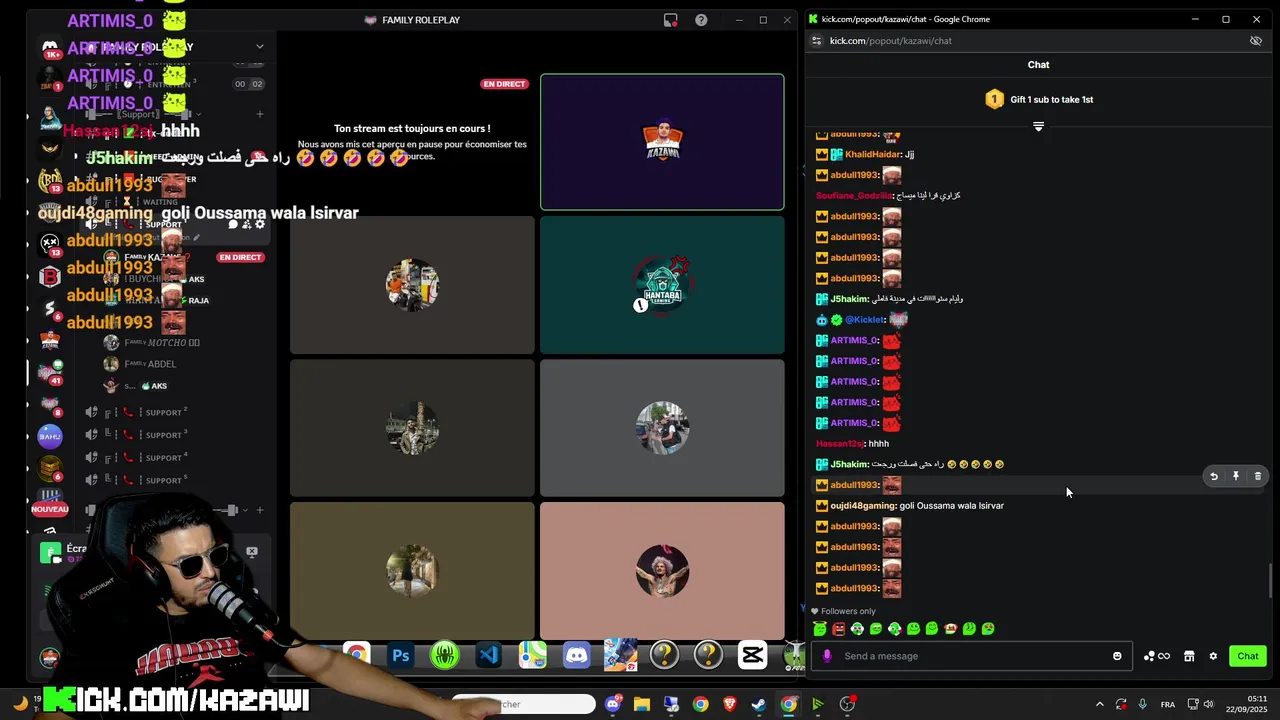
Task: Open the red B server icon
Action: 50,277
